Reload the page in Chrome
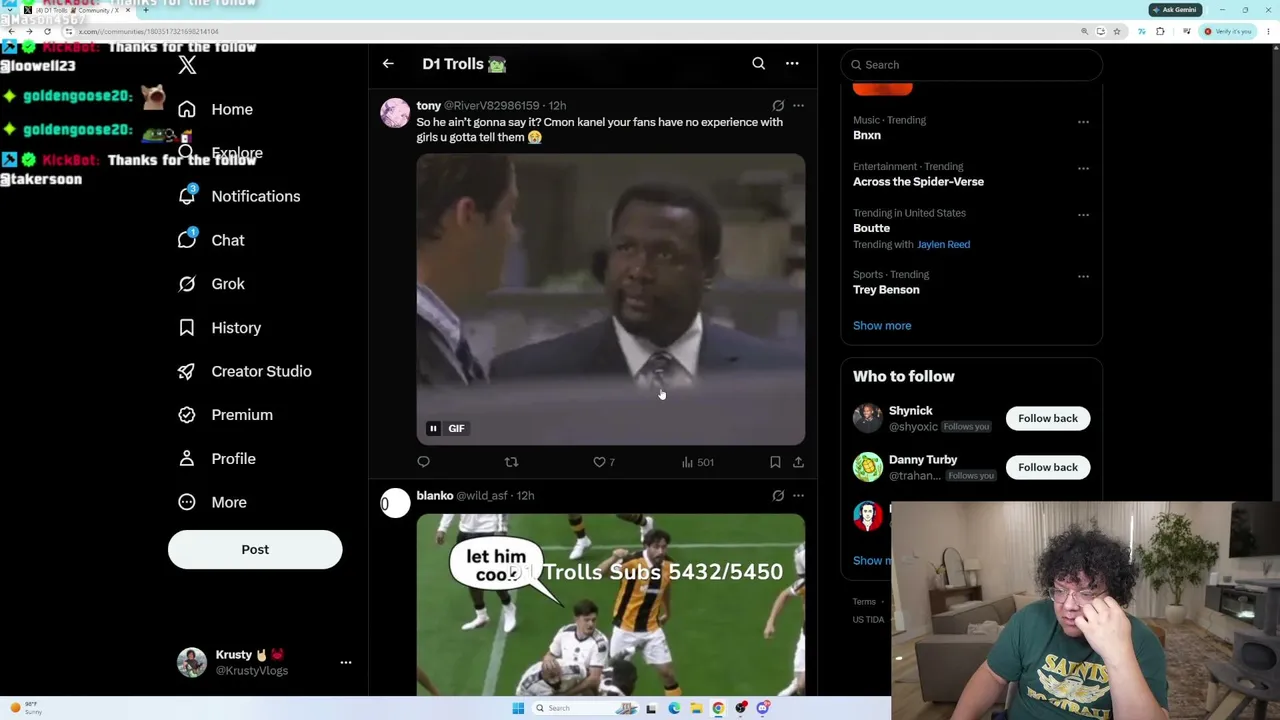This screenshot has height=720, width=1280. 47,32
